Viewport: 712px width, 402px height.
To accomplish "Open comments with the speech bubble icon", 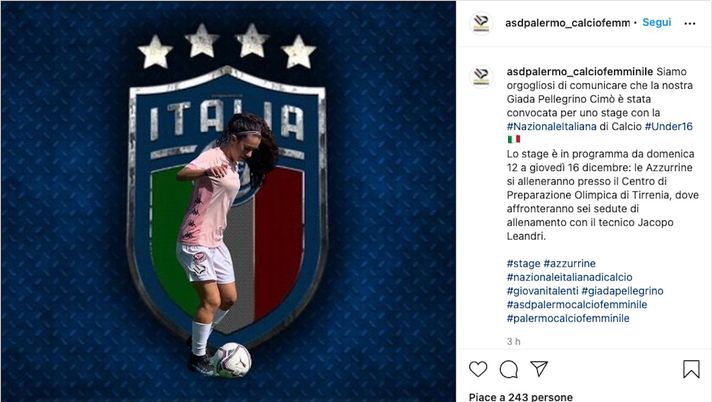I will tap(509, 369).
